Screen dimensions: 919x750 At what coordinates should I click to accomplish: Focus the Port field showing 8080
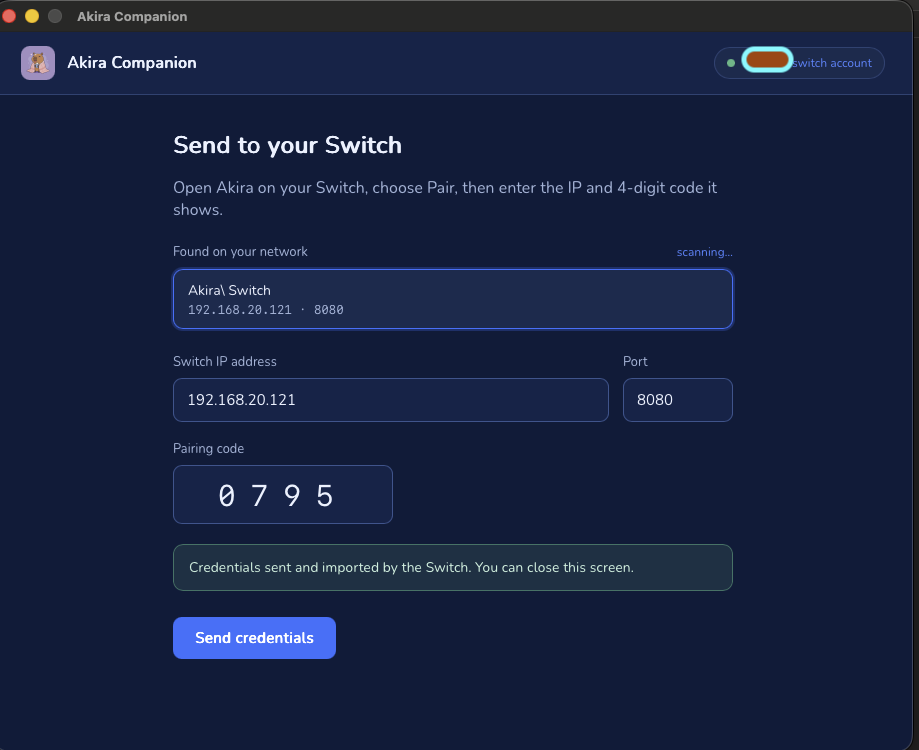(x=678, y=400)
